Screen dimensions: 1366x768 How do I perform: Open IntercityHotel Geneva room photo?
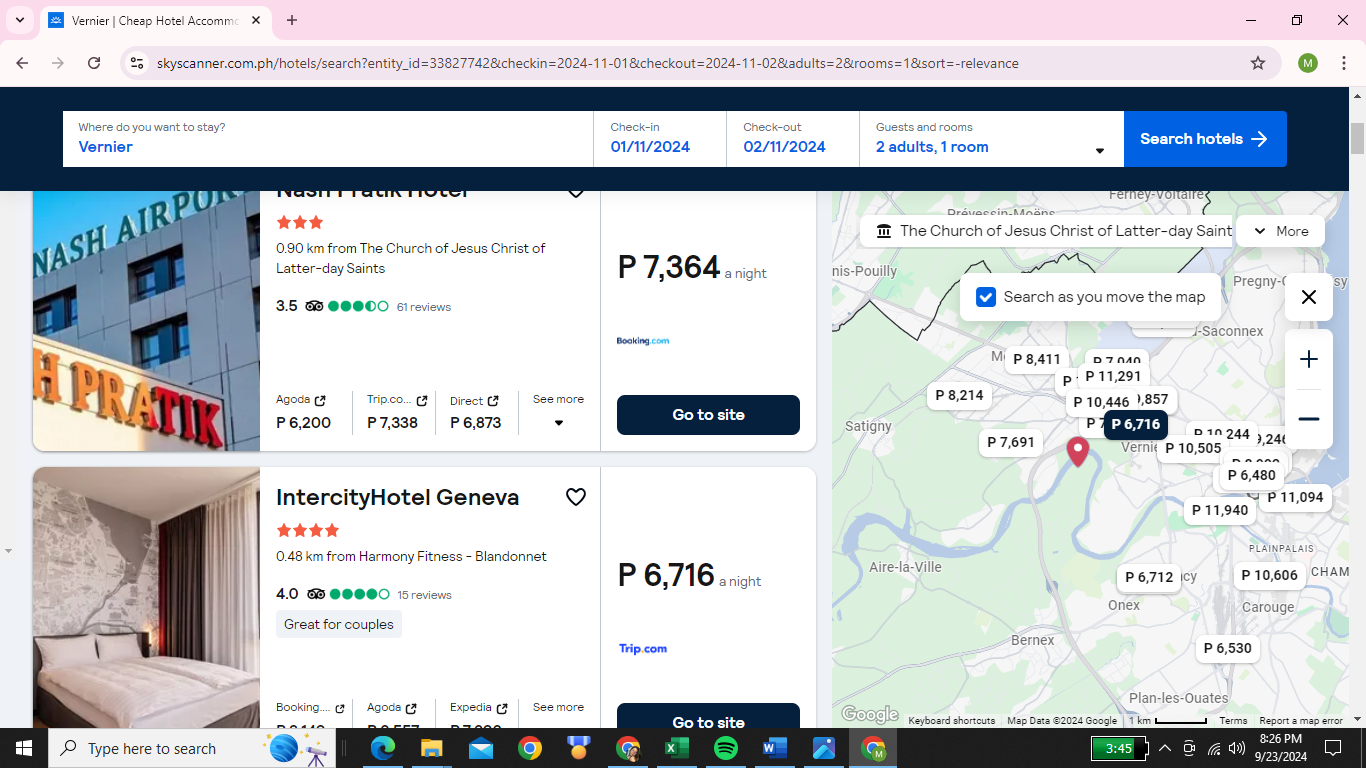coord(146,597)
